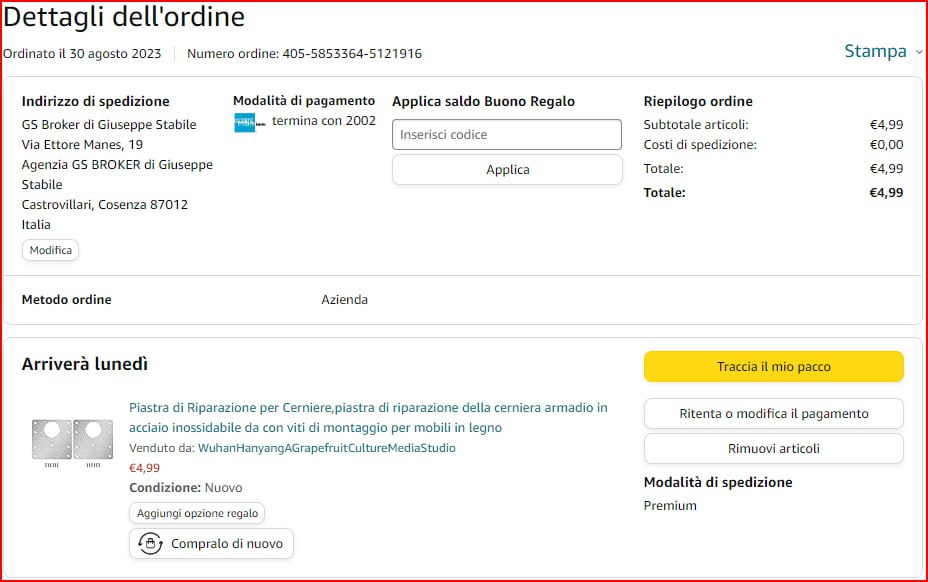Click Castrovillari, Cosenza 87012 text
Image resolution: width=928 pixels, height=582 pixels.
[x=105, y=204]
